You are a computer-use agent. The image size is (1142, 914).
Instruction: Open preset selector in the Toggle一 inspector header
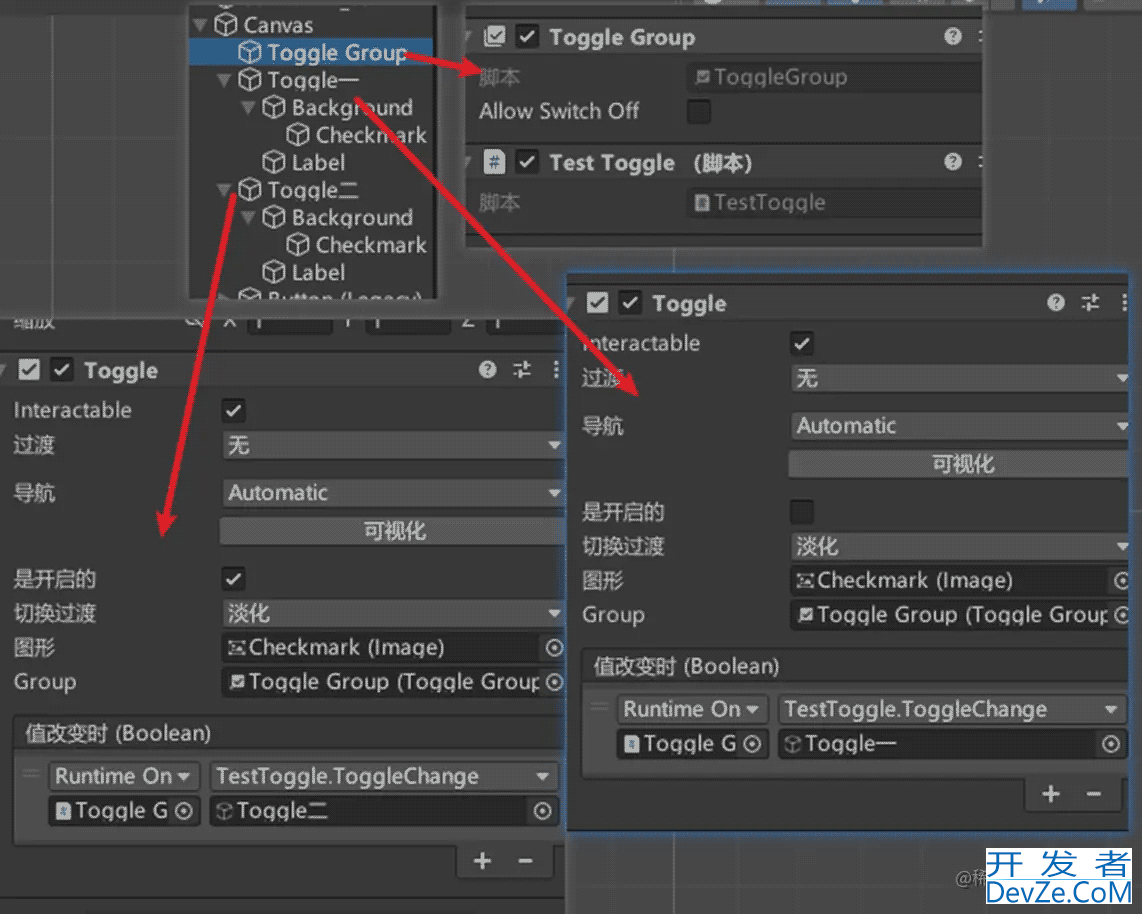pos(1090,302)
